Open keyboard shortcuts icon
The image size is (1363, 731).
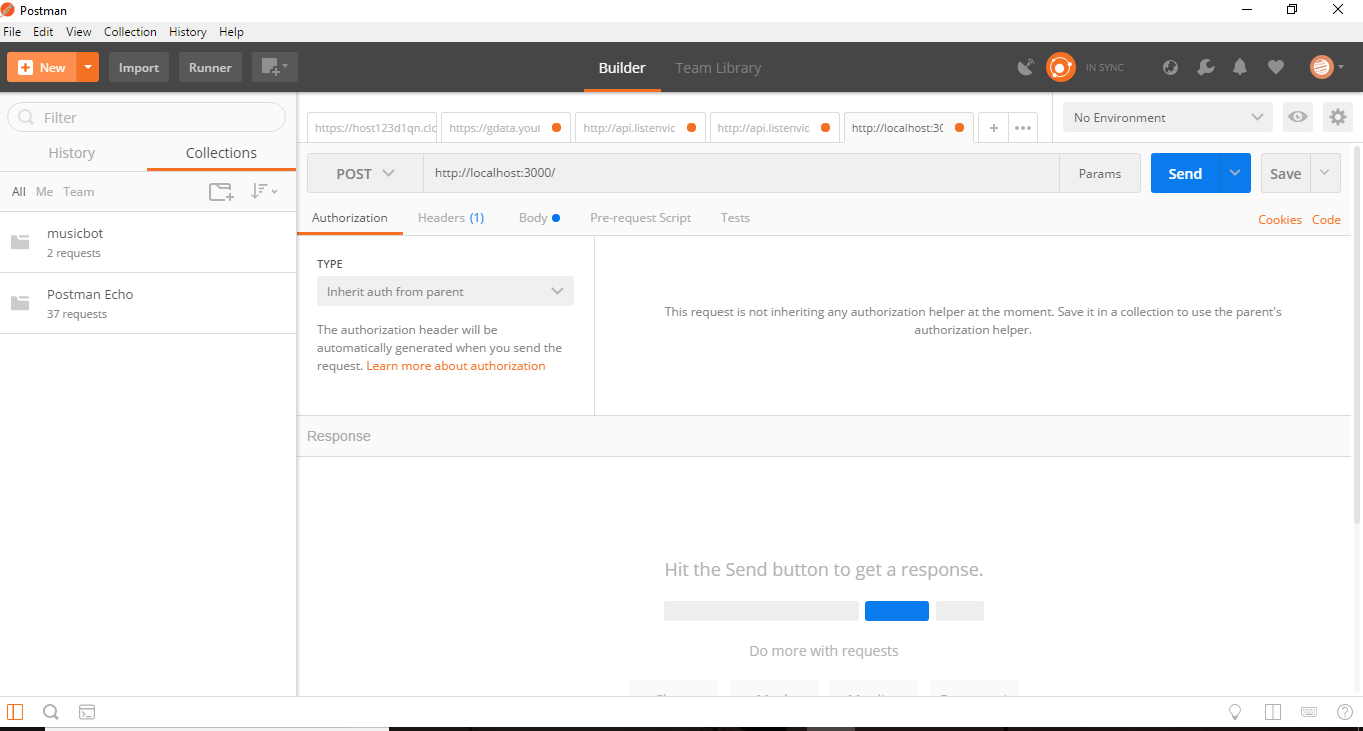coord(1309,712)
